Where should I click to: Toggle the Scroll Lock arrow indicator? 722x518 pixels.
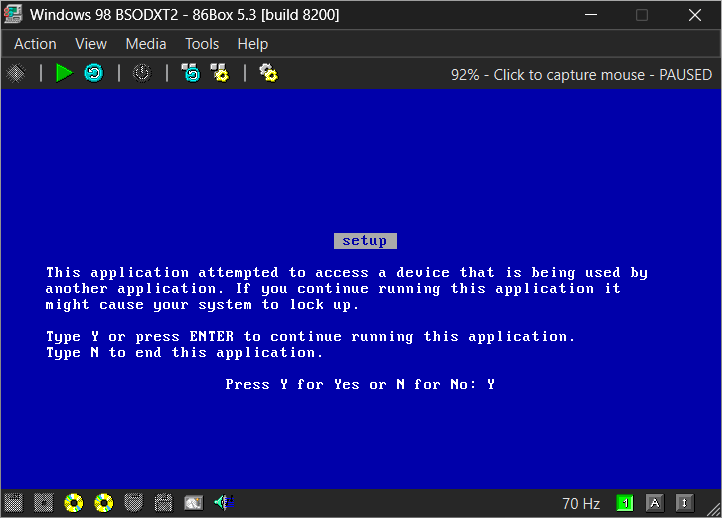click(685, 503)
